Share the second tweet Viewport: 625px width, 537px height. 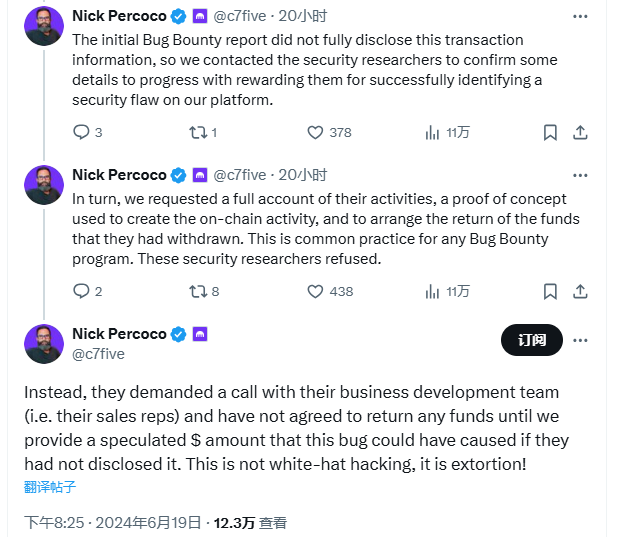(x=580, y=291)
